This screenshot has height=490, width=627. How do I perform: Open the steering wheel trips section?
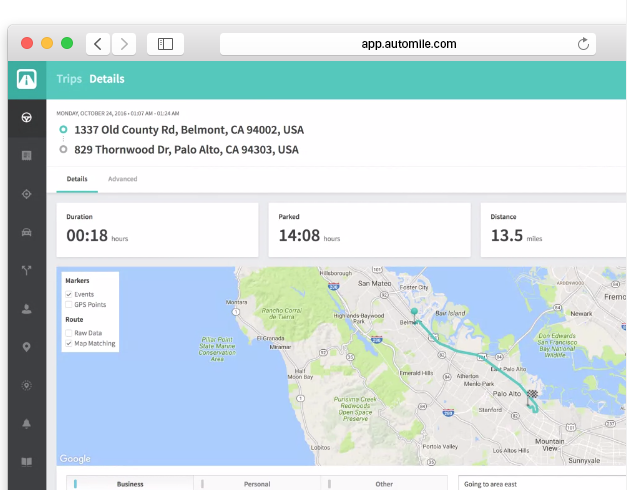point(27,117)
